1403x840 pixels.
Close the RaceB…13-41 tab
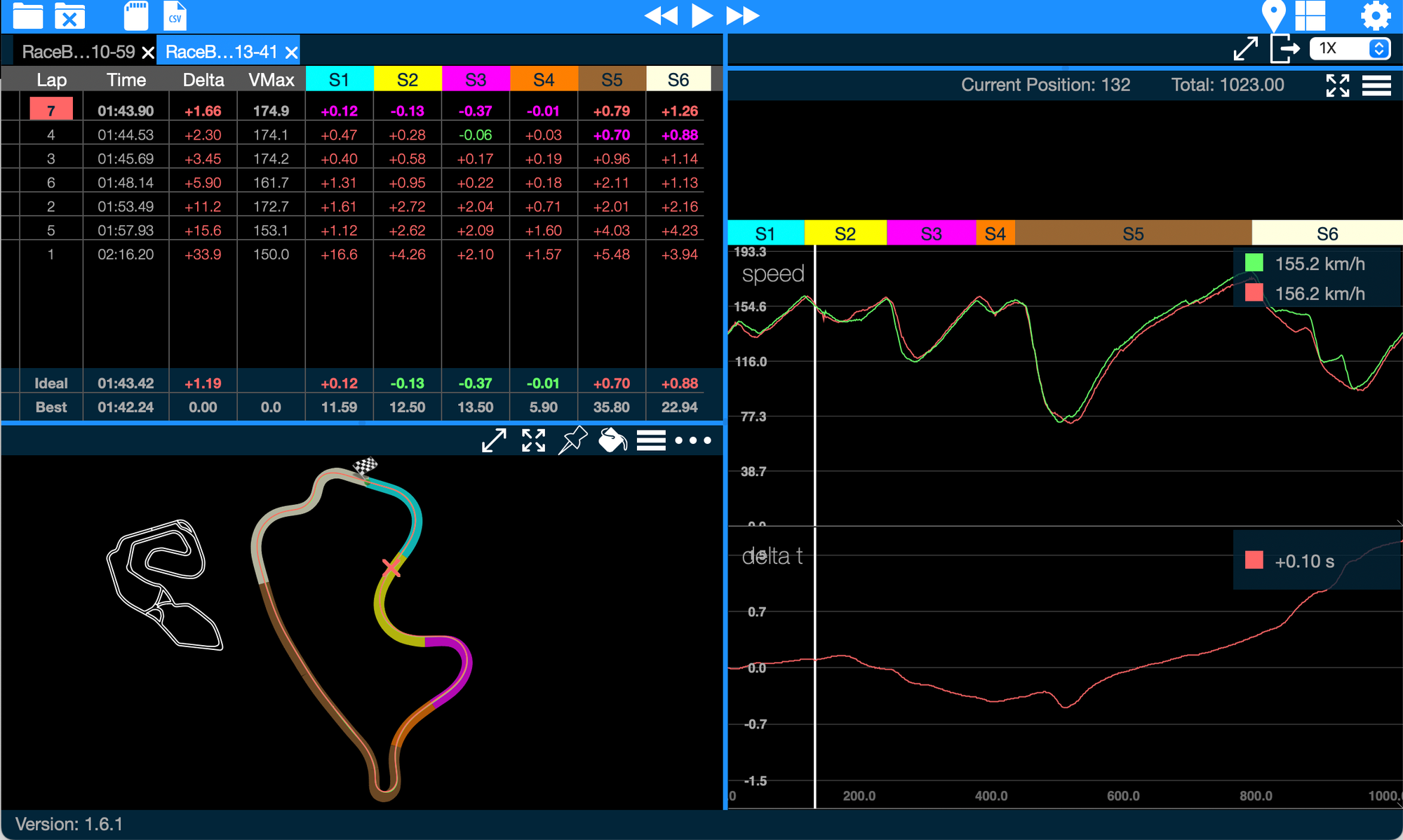tap(292, 53)
